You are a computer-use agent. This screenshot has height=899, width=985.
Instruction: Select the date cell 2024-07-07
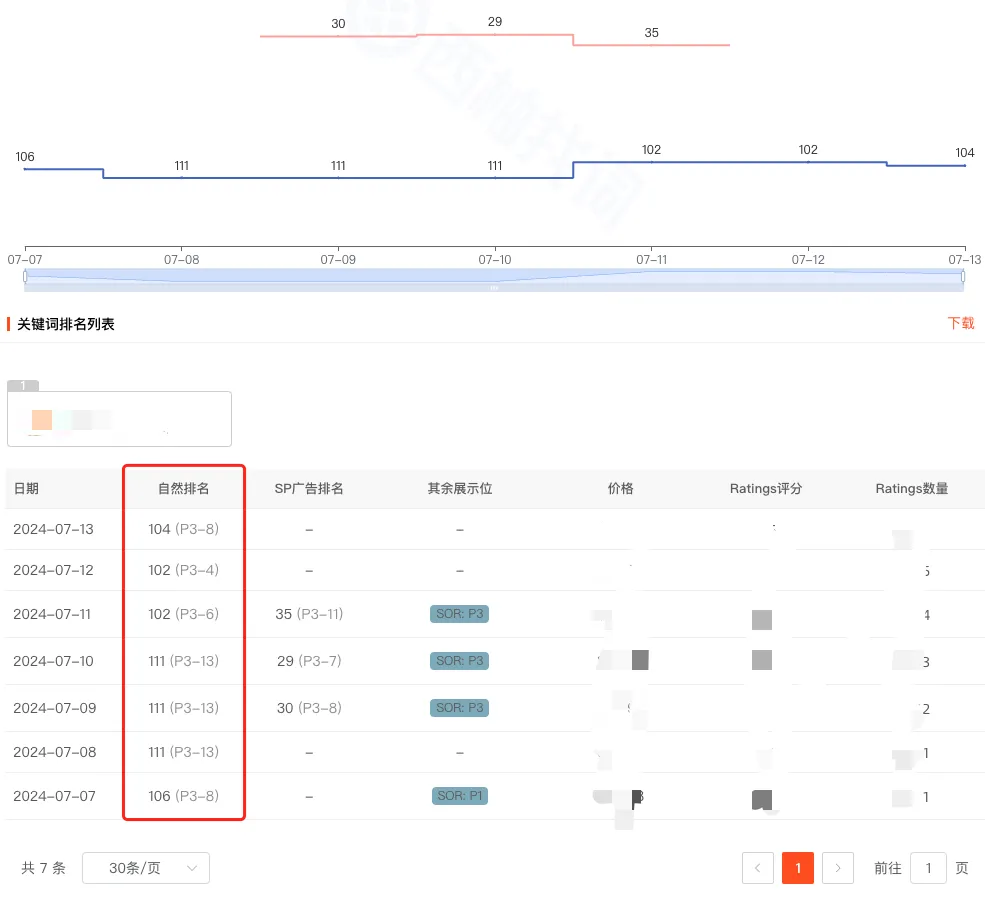pyautogui.click(x=55, y=796)
